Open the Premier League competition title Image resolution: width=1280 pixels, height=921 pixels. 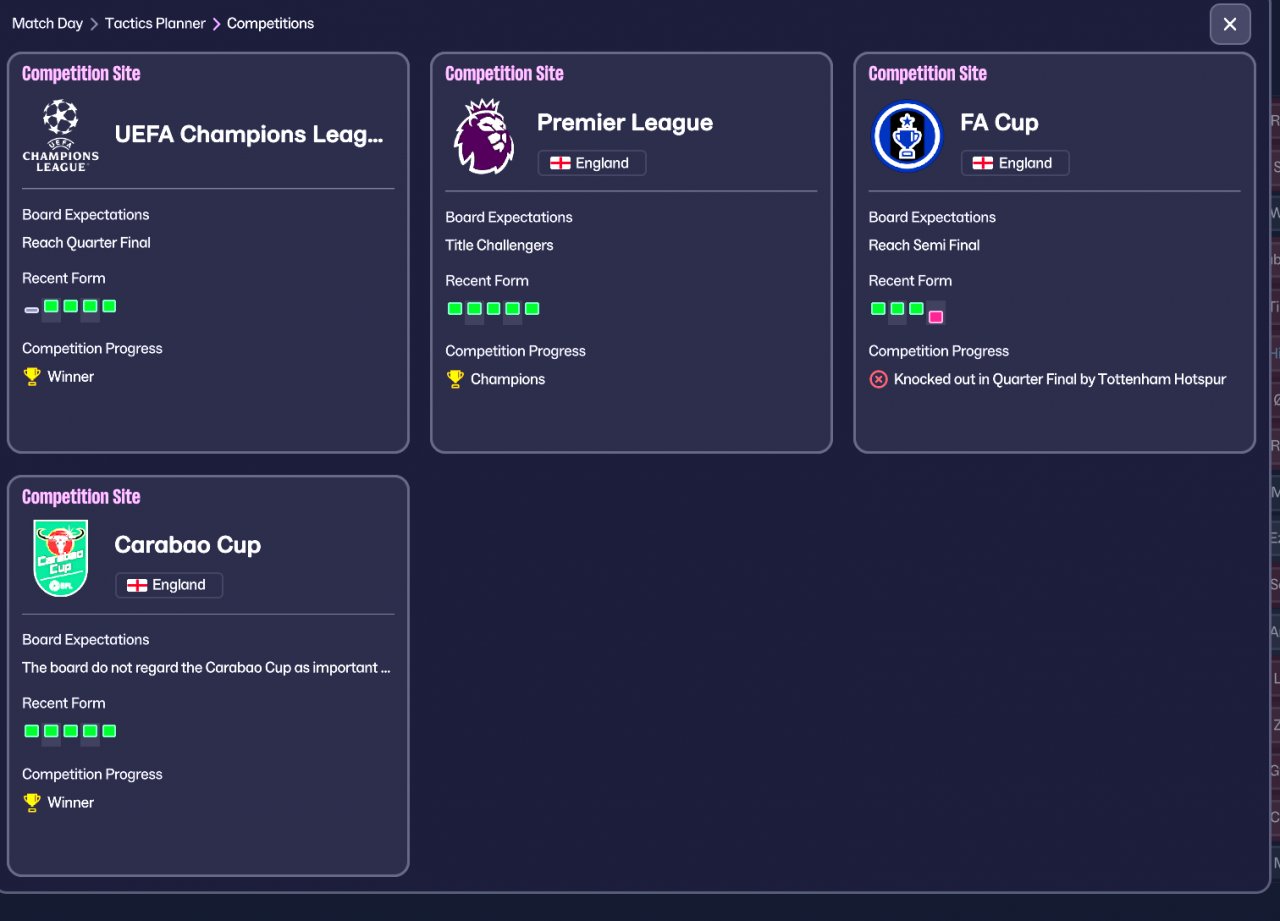point(625,122)
